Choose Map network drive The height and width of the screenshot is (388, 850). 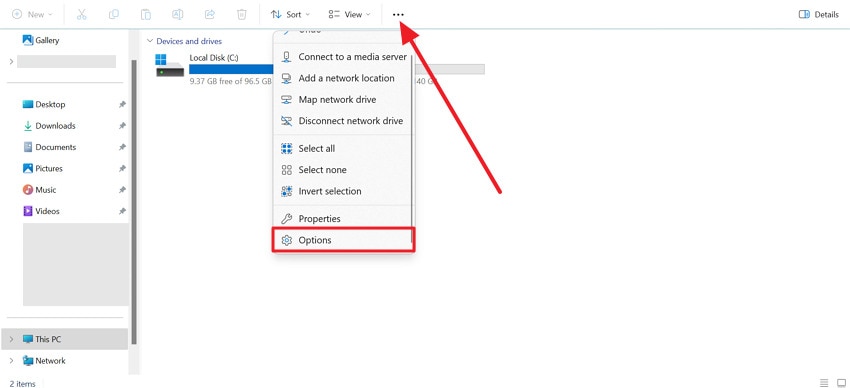(x=344, y=100)
